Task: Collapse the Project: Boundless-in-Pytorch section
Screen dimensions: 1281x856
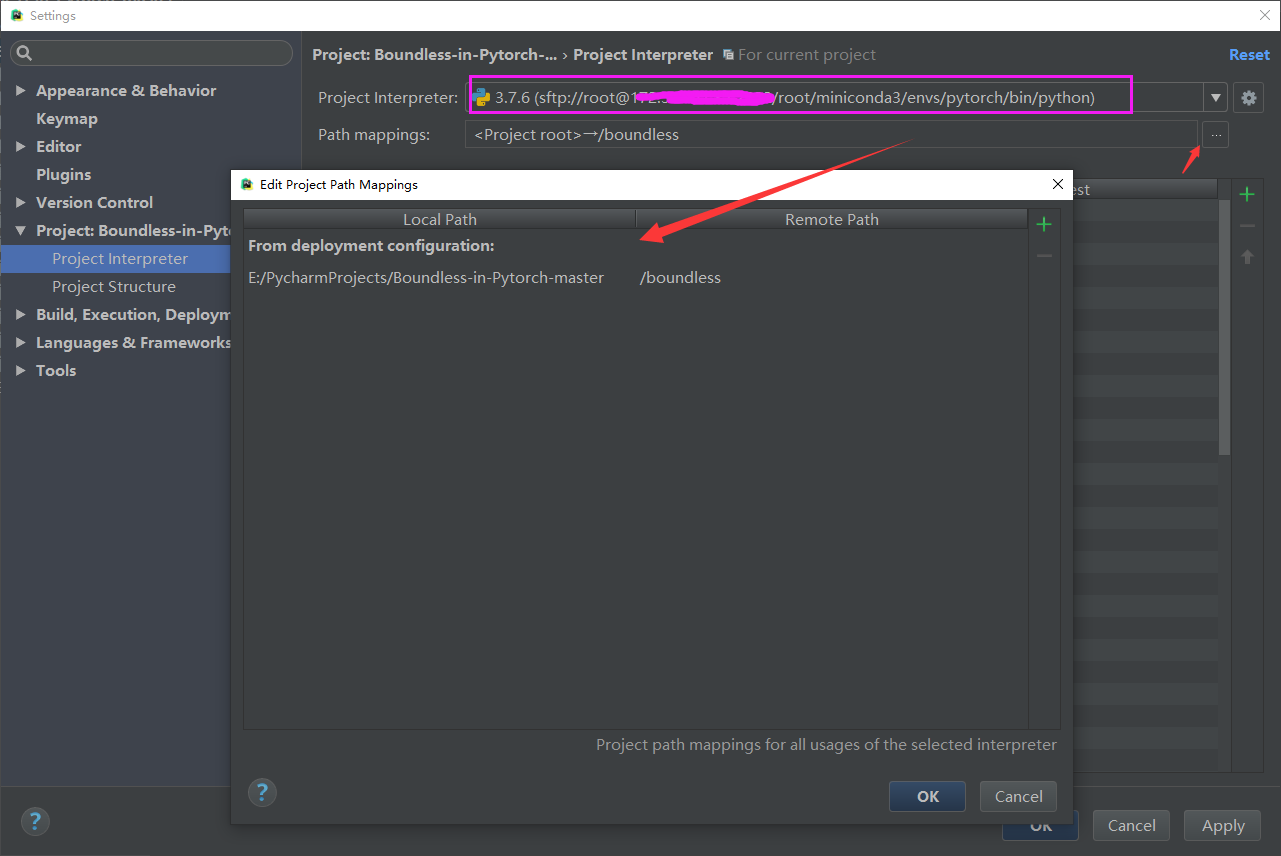Action: coord(20,230)
